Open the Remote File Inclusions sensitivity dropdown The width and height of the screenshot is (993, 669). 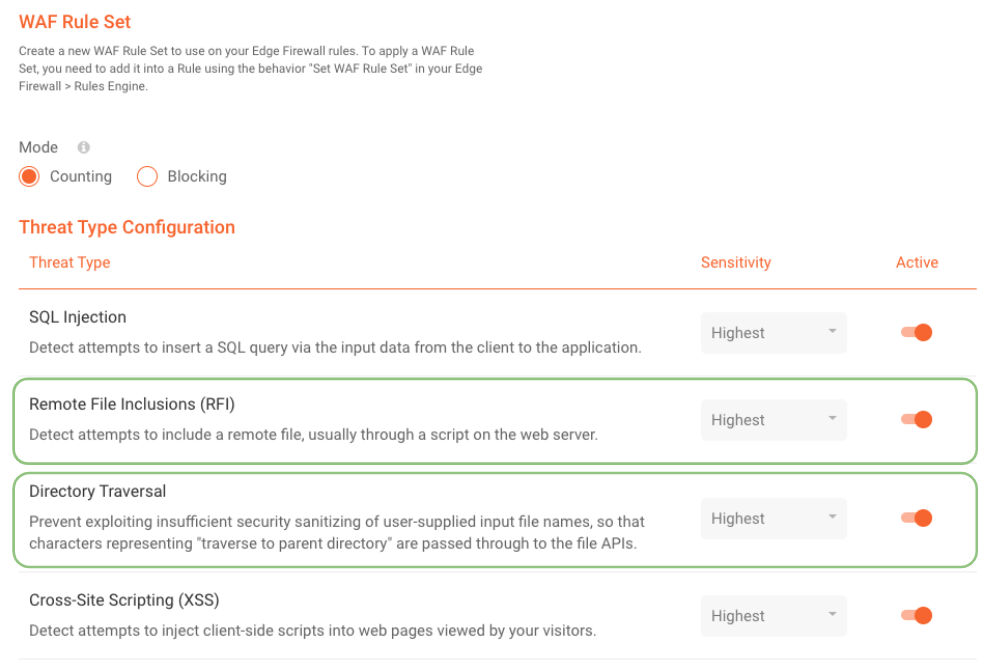(773, 419)
